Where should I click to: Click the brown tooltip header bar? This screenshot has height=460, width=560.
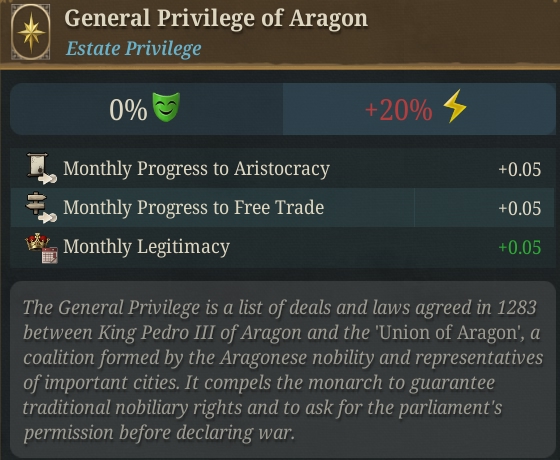[280, 33]
